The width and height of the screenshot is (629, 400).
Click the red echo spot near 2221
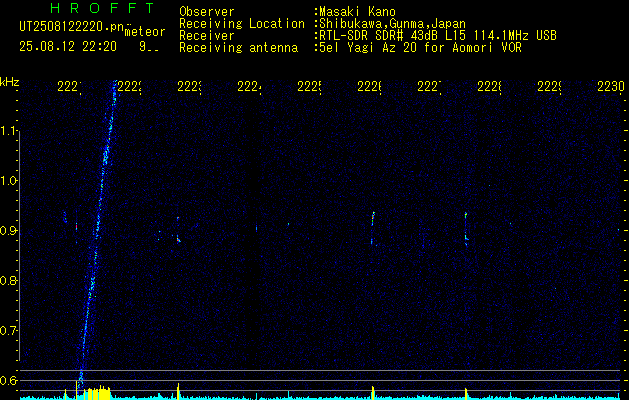point(76,227)
